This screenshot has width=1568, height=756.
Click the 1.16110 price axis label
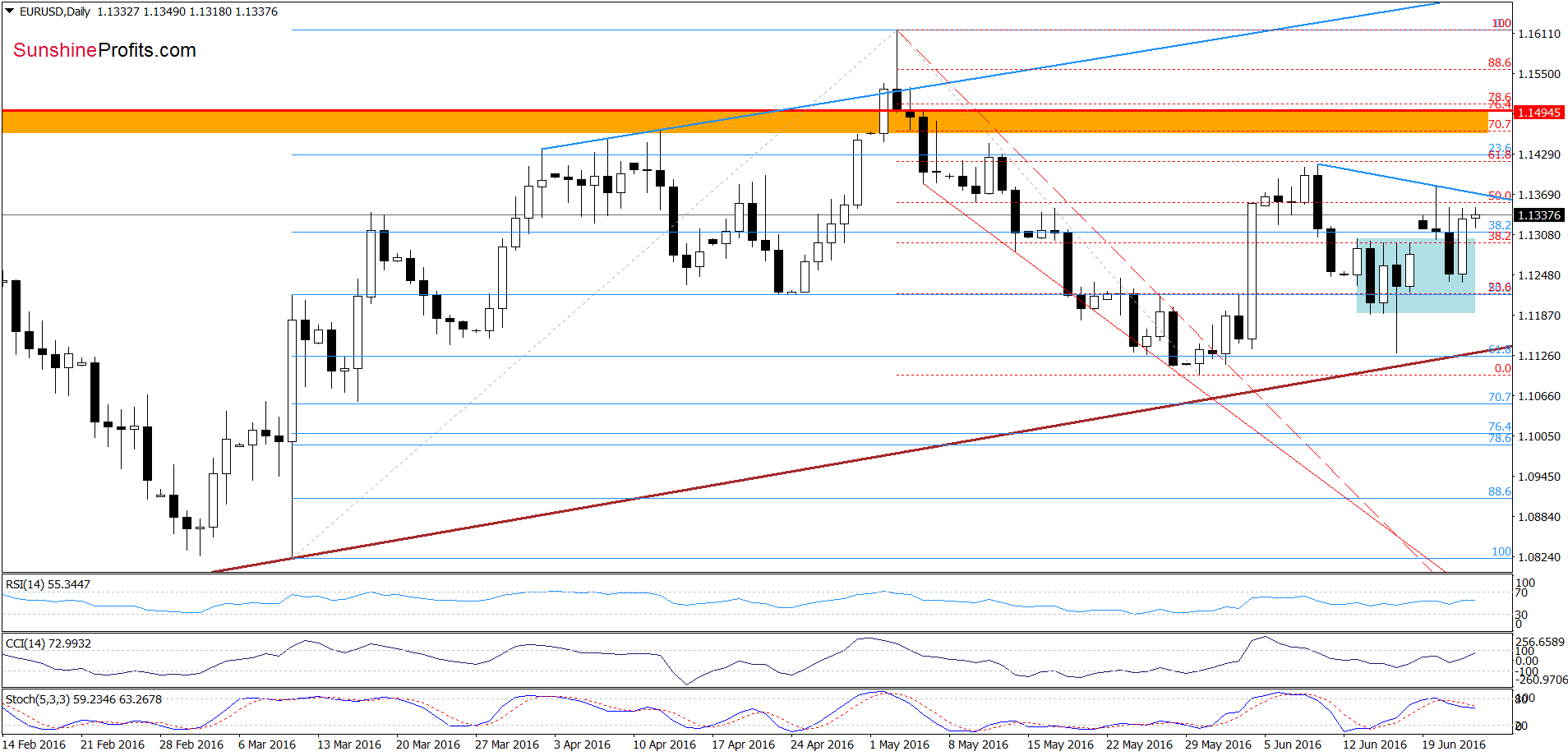1539,34
